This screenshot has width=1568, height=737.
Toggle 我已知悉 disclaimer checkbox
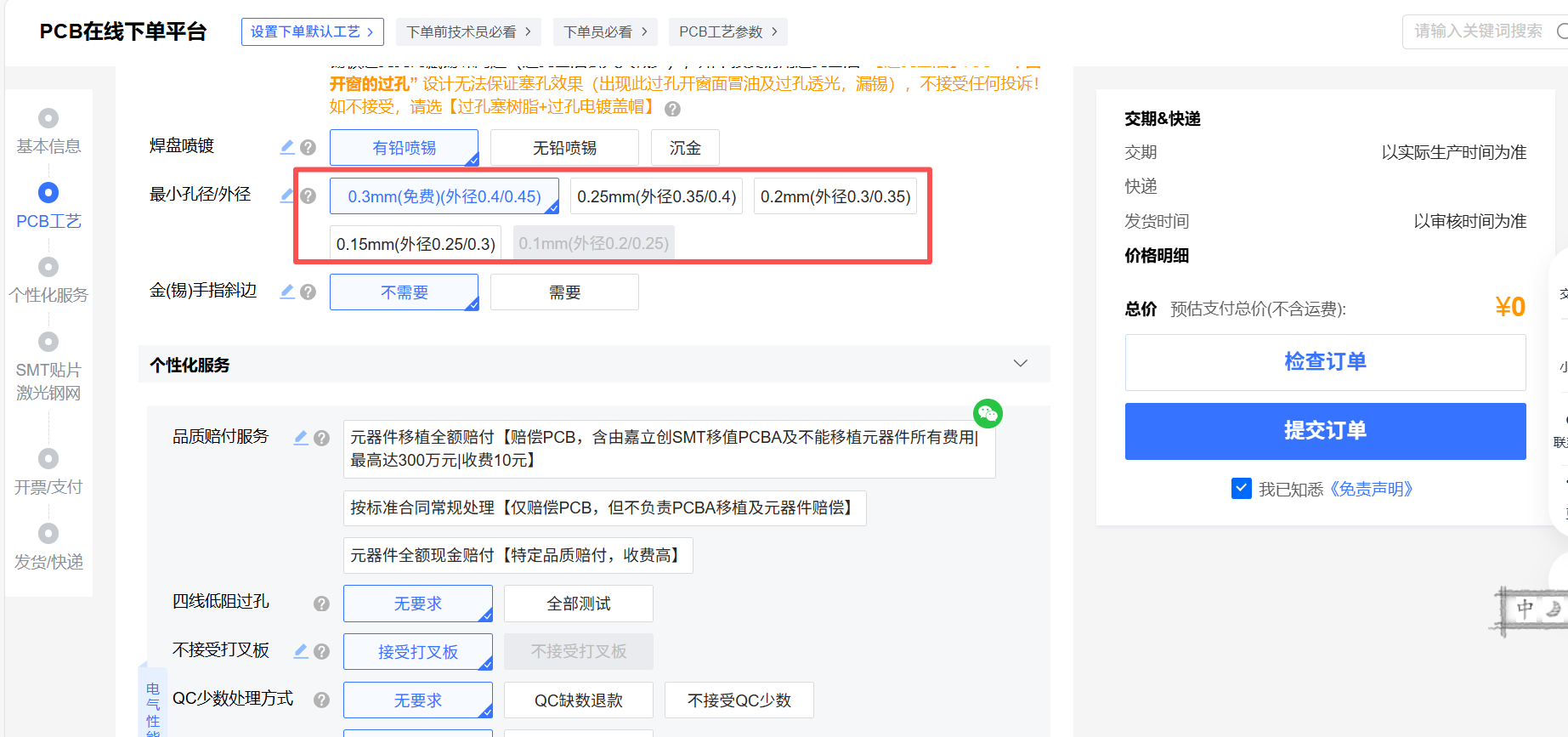click(1241, 489)
